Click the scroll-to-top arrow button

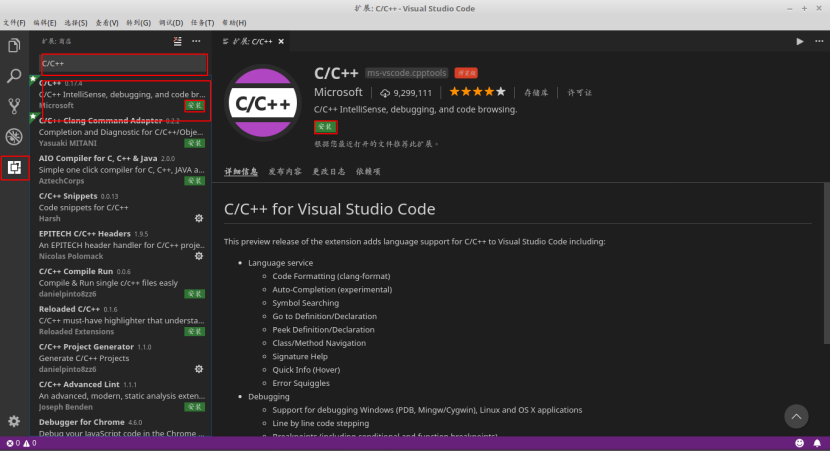[796, 417]
